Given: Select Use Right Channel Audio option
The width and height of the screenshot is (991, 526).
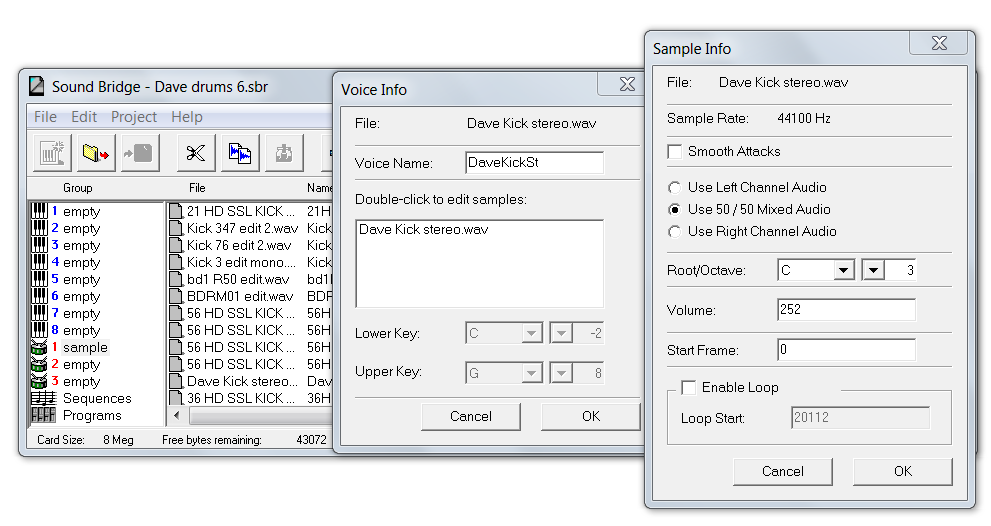Looking at the screenshot, I should (675, 231).
